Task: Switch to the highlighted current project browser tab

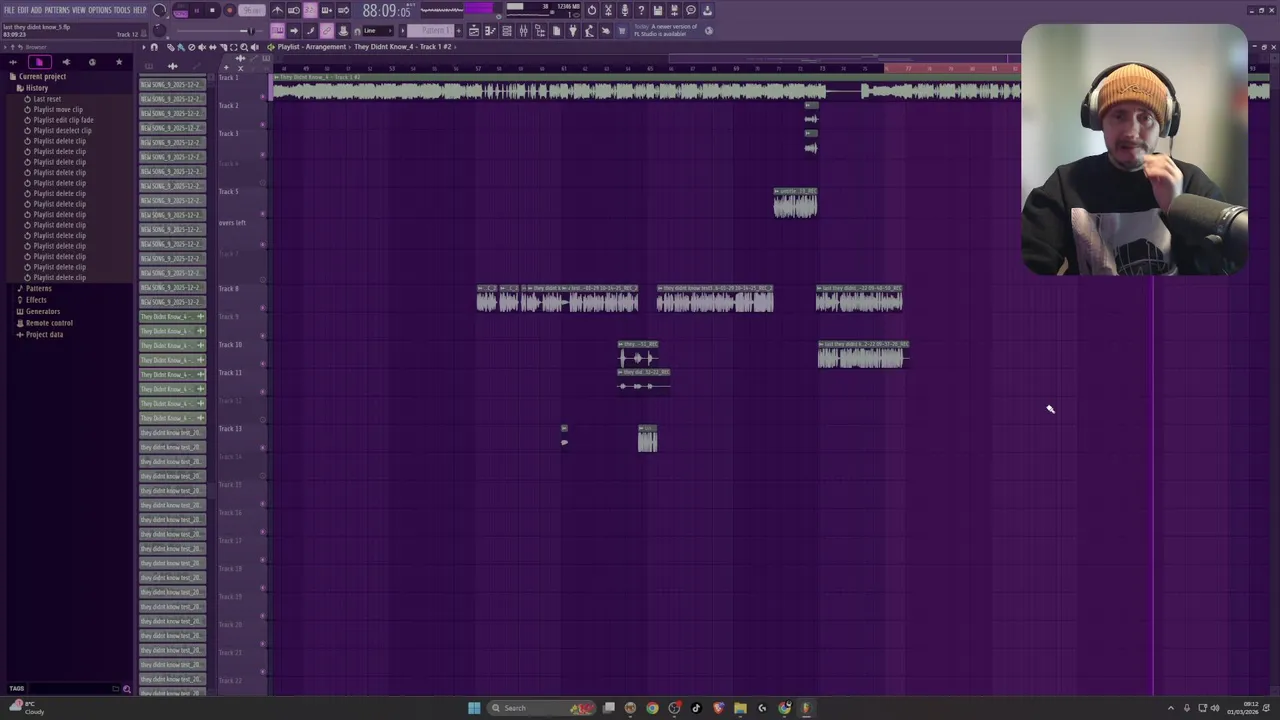Action: pyautogui.click(x=40, y=62)
